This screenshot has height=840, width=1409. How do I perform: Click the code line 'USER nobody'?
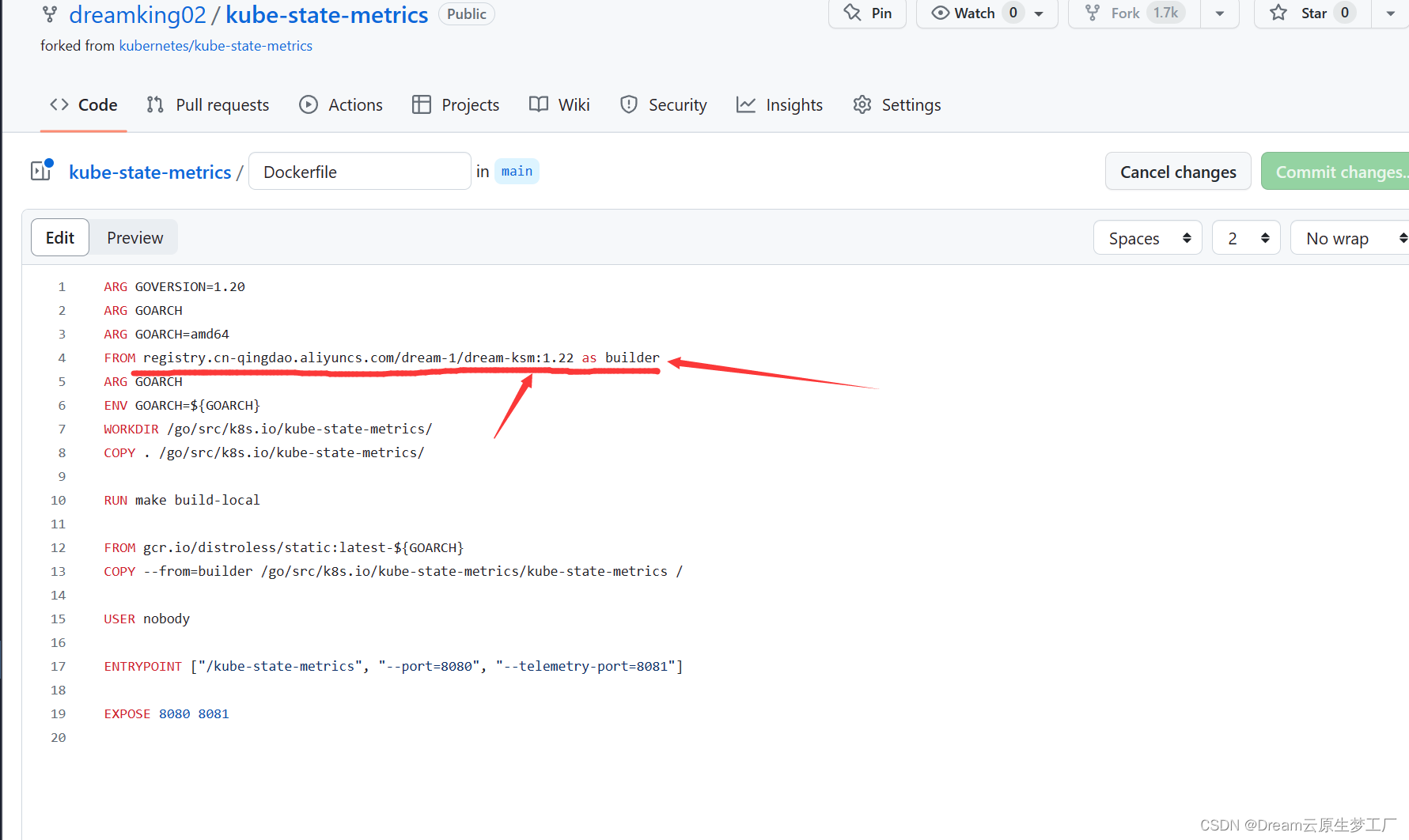point(147,619)
